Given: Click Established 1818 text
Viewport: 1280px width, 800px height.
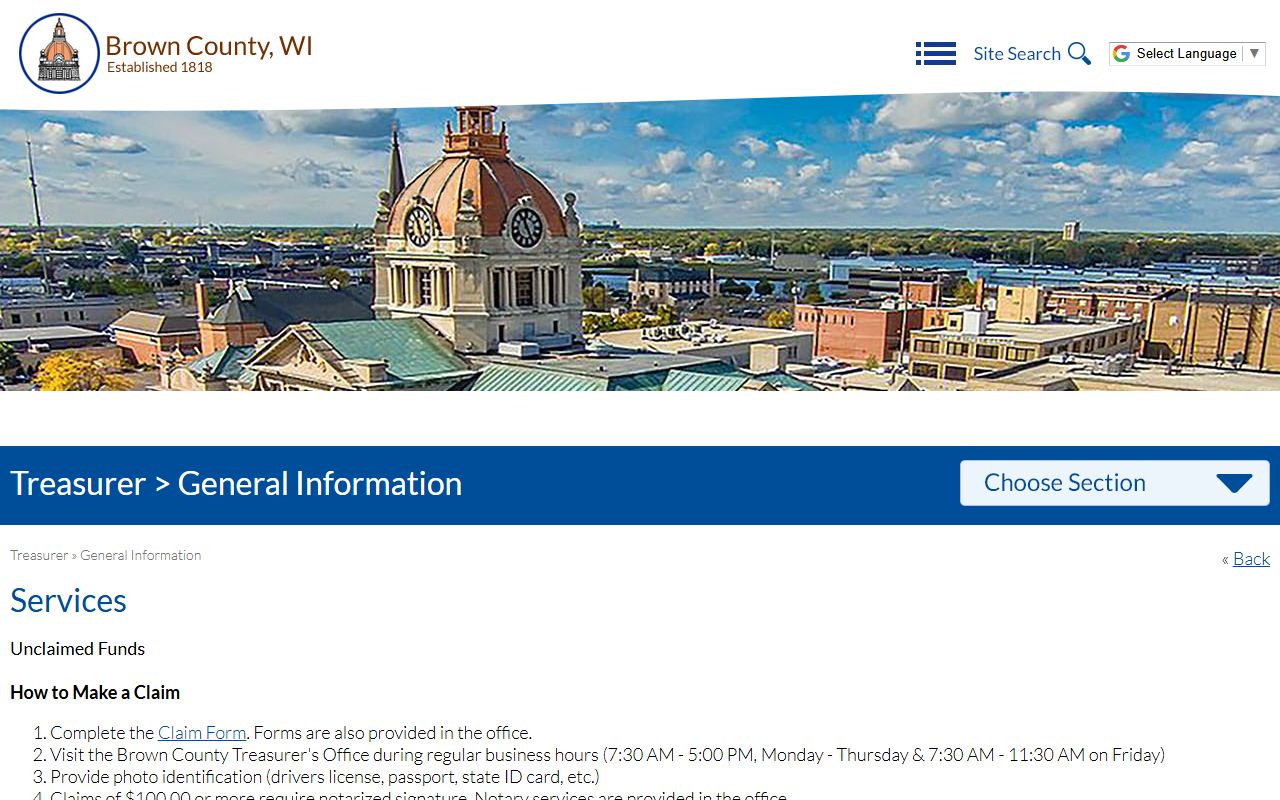Looking at the screenshot, I should pos(160,68).
